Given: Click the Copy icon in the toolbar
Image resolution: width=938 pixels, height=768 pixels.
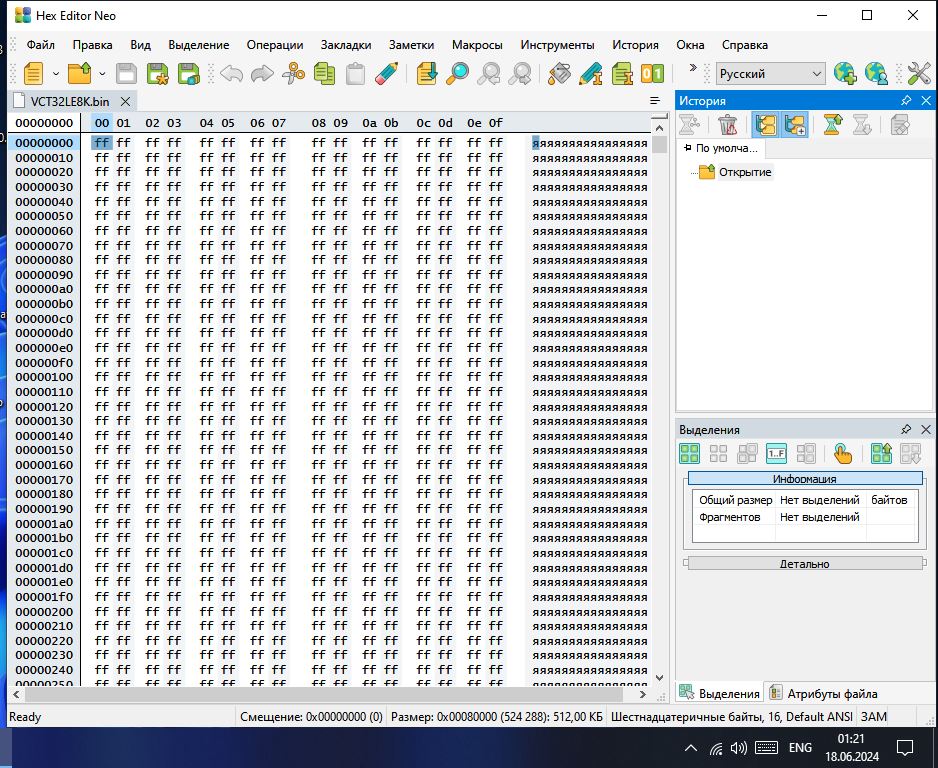Looking at the screenshot, I should coord(324,74).
